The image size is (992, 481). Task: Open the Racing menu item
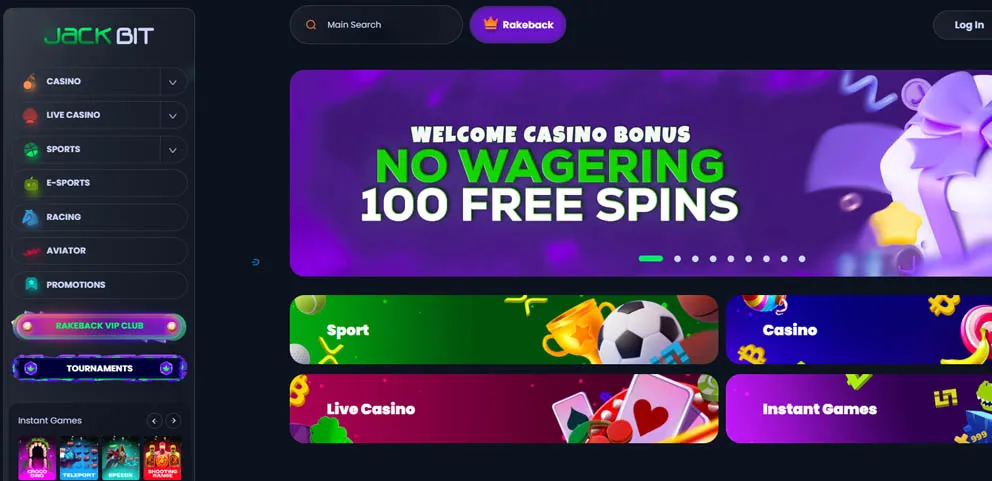coord(99,217)
